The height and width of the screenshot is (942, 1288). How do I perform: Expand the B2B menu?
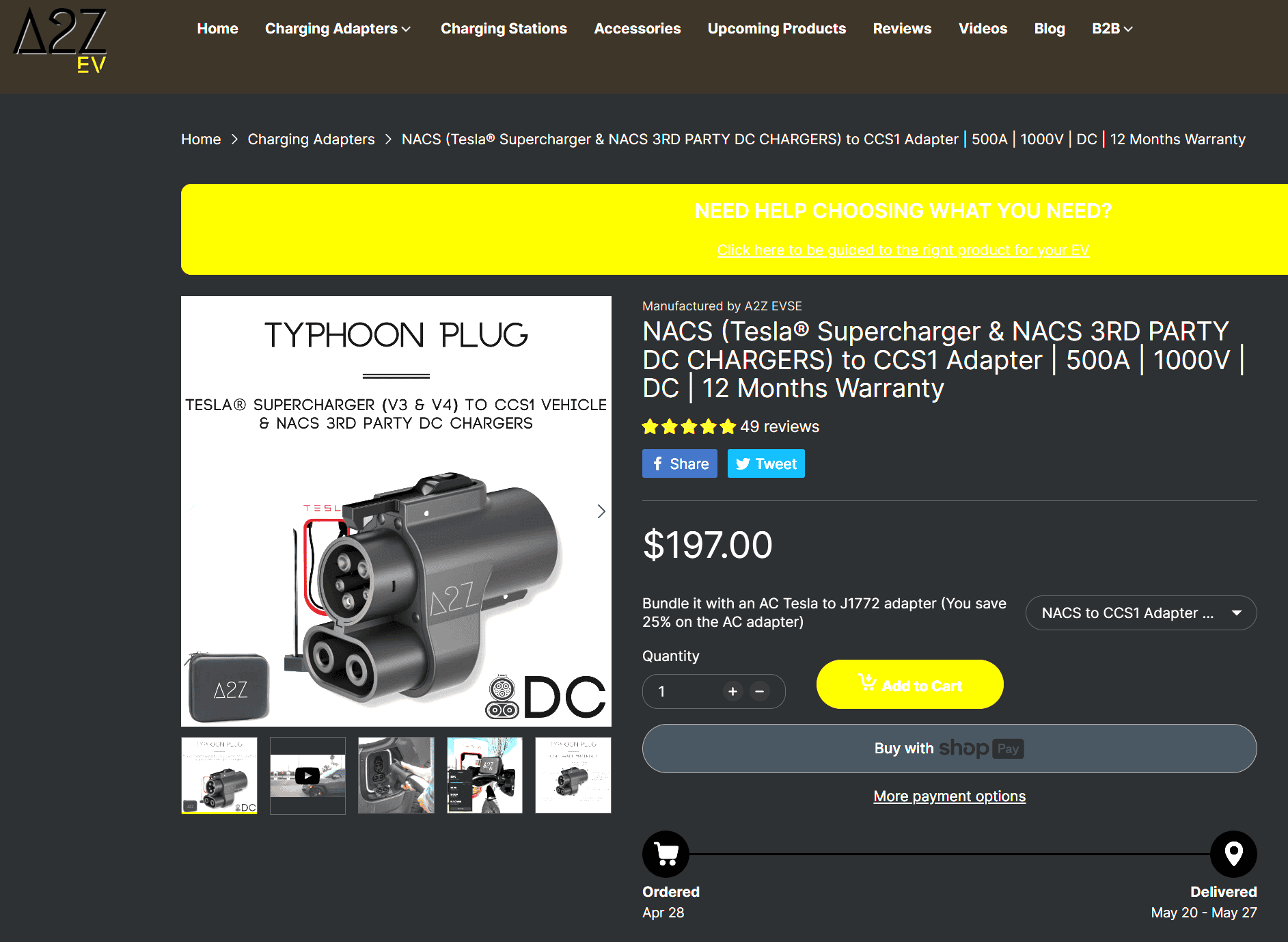click(x=1112, y=29)
